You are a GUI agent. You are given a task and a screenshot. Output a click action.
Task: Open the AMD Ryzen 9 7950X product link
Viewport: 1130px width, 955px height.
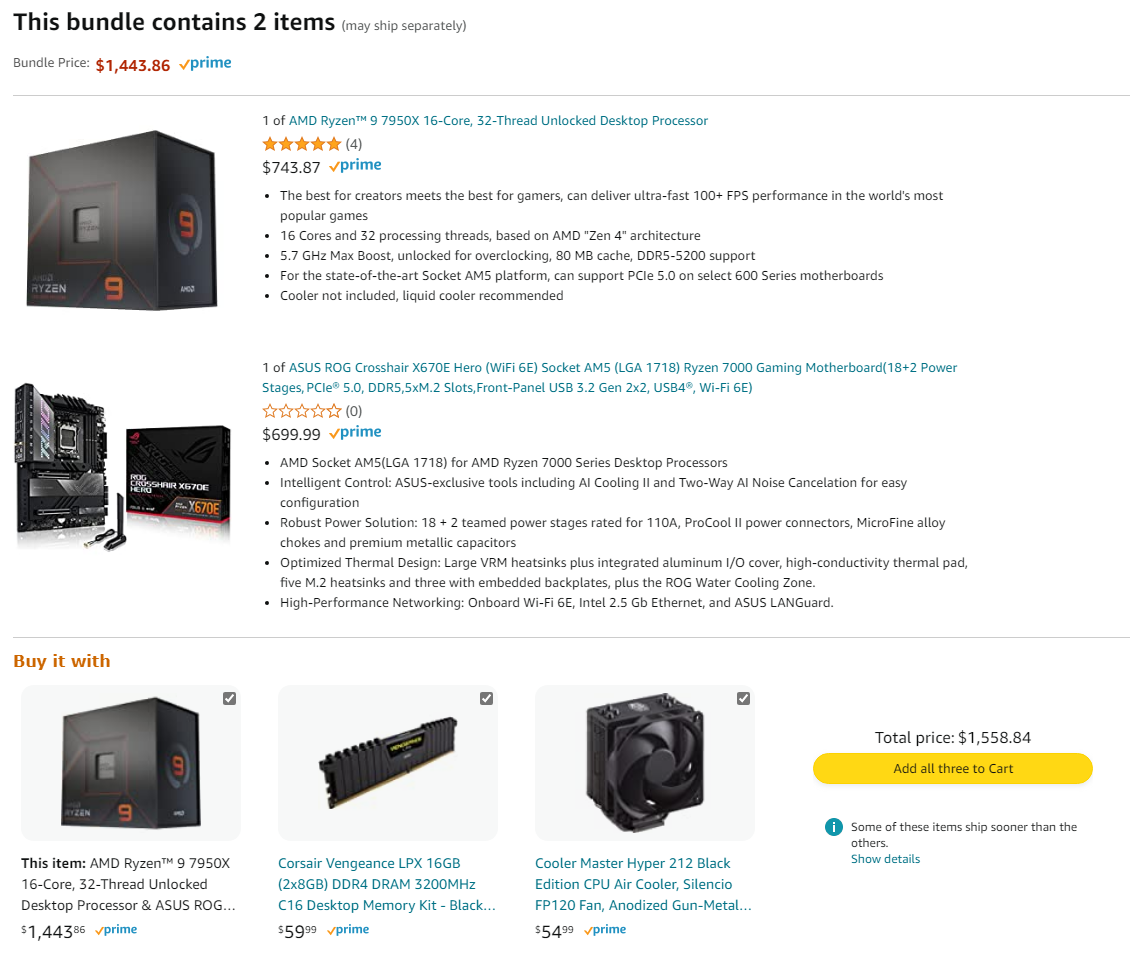click(498, 121)
